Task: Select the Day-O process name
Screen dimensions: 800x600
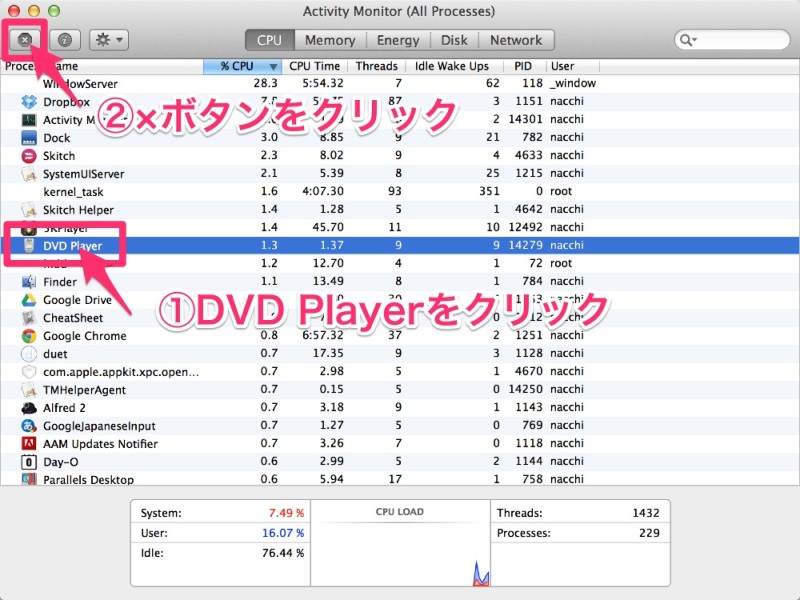Action: point(61,462)
